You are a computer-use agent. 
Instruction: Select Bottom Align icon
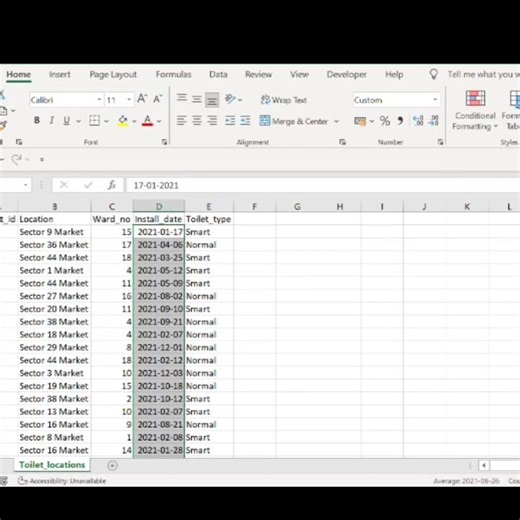click(x=212, y=100)
